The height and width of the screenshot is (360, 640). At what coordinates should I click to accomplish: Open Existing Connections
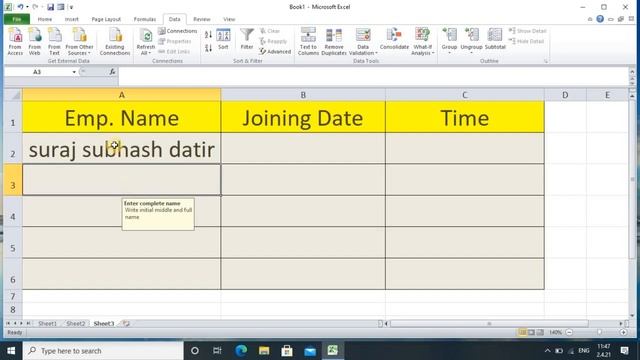(115, 41)
